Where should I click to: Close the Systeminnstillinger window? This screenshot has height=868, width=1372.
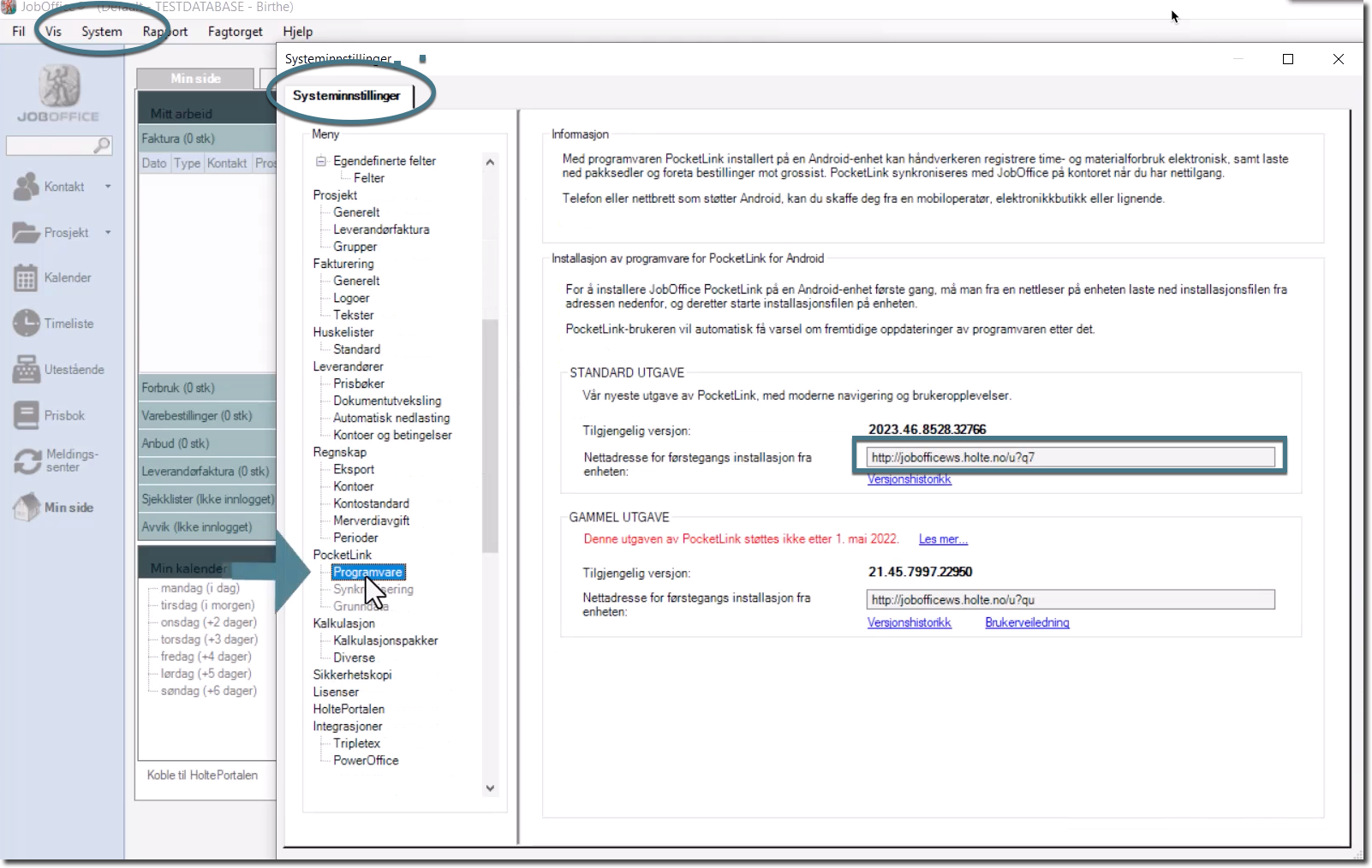(x=1339, y=59)
